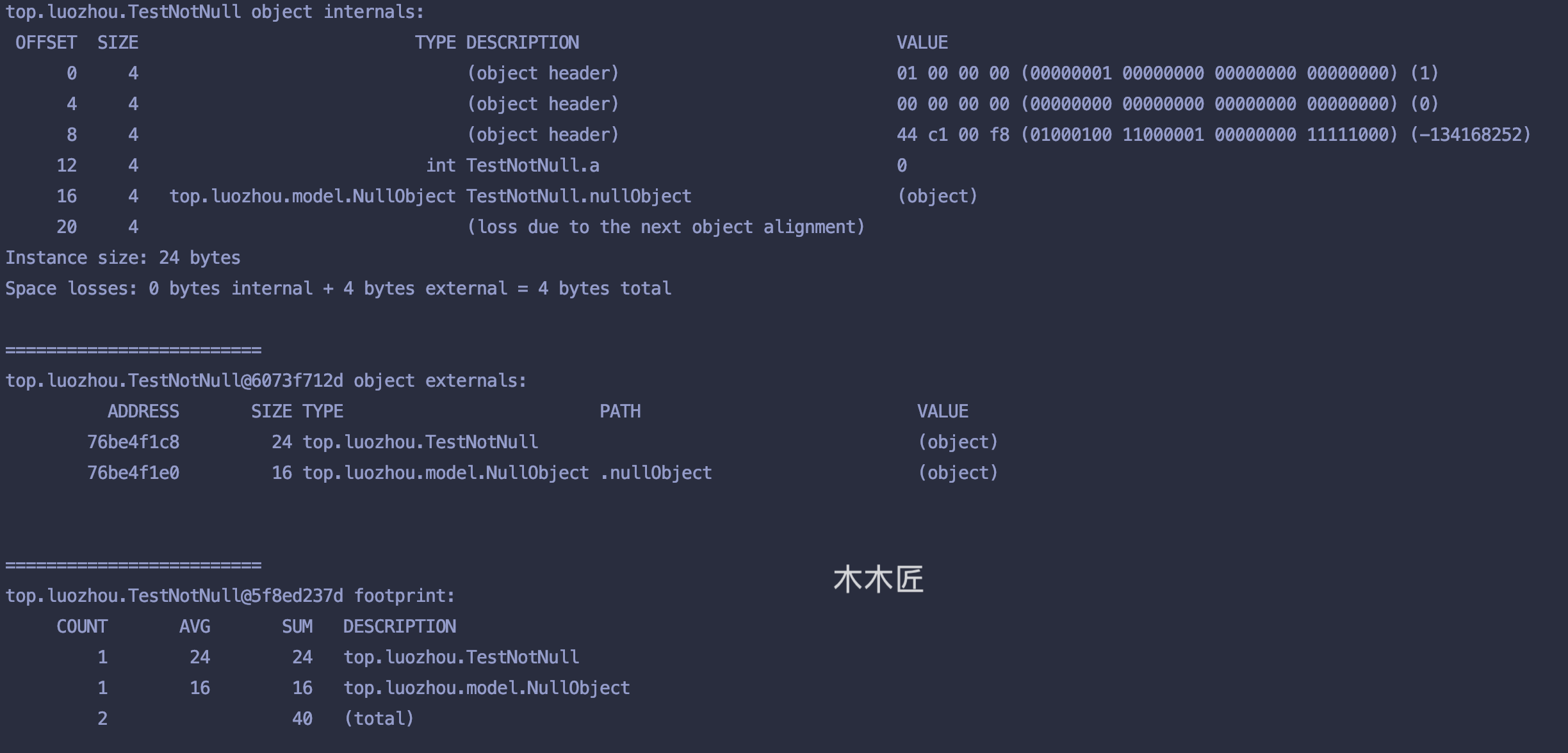Image resolution: width=1568 pixels, height=753 pixels.
Task: Click the "(total)" footprint row label
Action: (x=379, y=719)
